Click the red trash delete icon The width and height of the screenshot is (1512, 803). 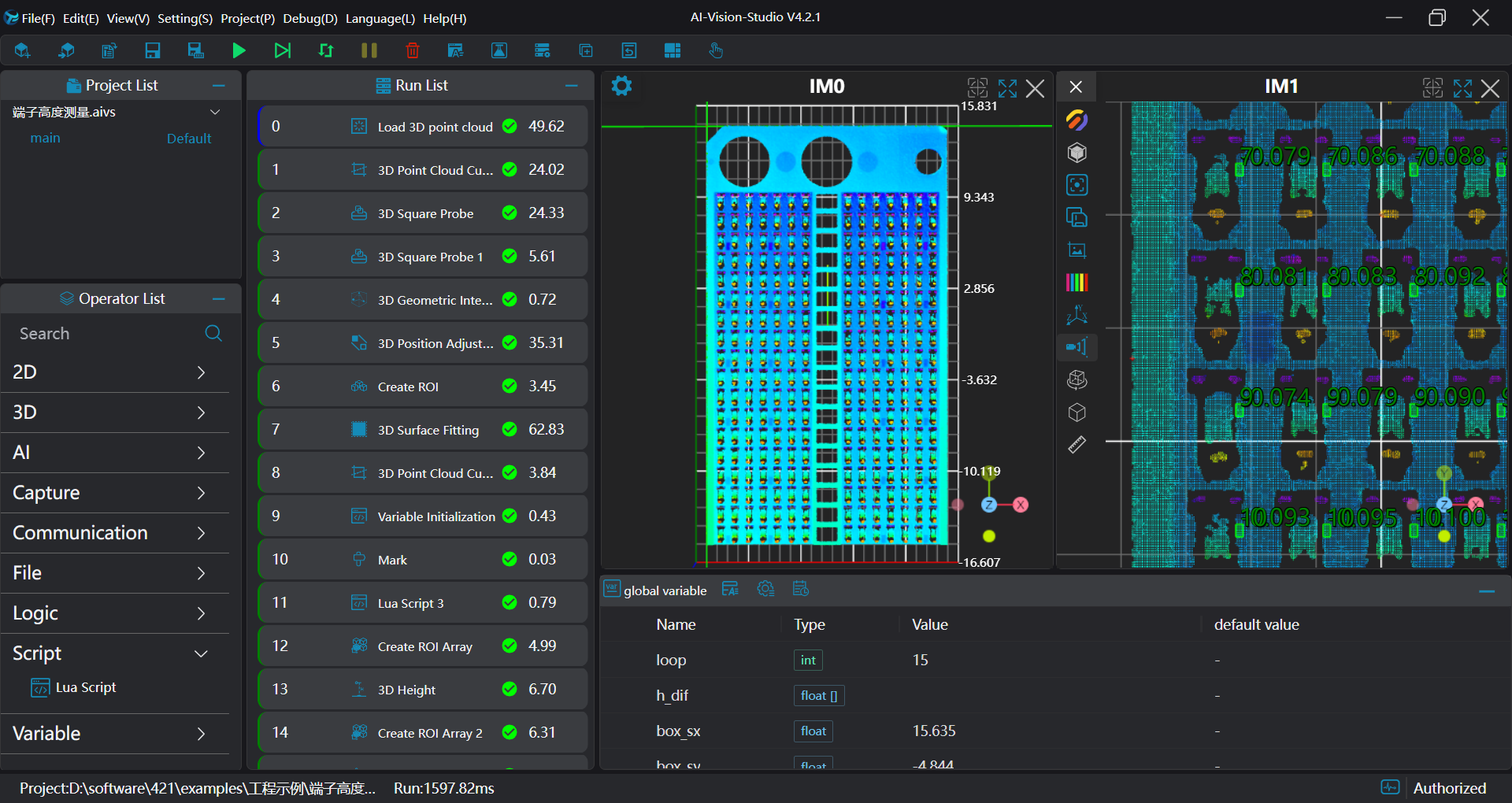pos(412,51)
